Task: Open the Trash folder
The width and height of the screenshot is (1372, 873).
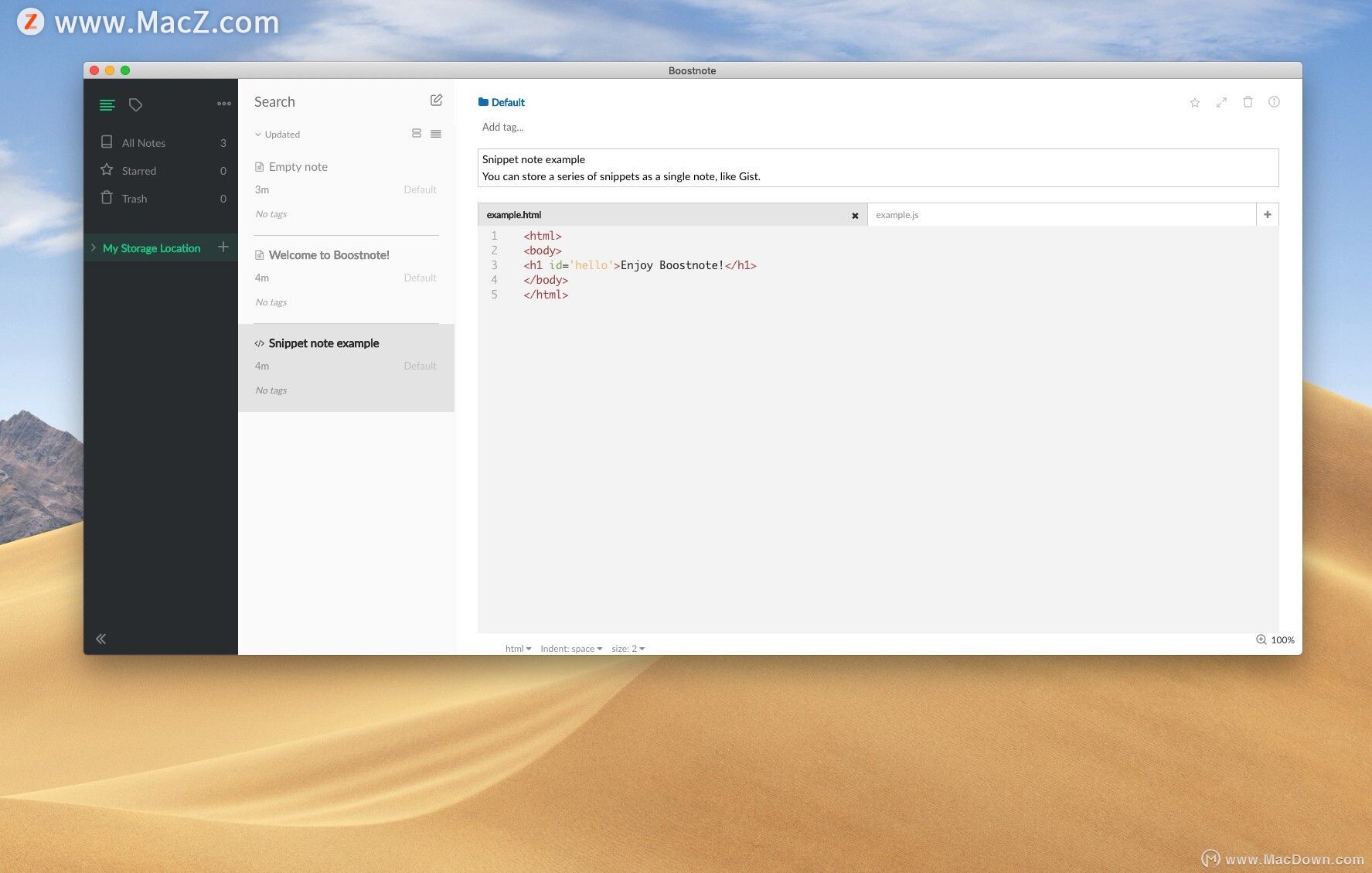Action: pyautogui.click(x=161, y=198)
